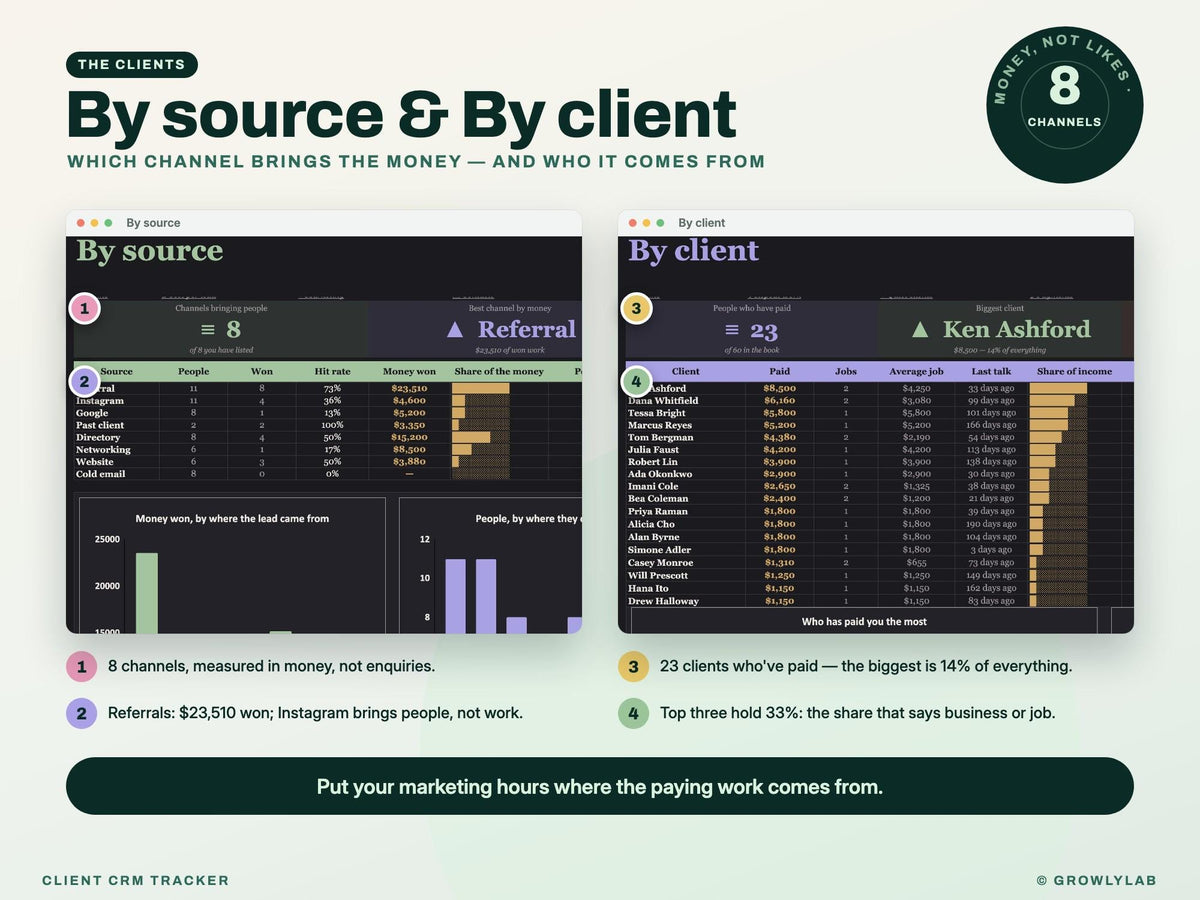This screenshot has height=900, width=1200.
Task: Click the $6,160 paid cell
Action: point(780,400)
